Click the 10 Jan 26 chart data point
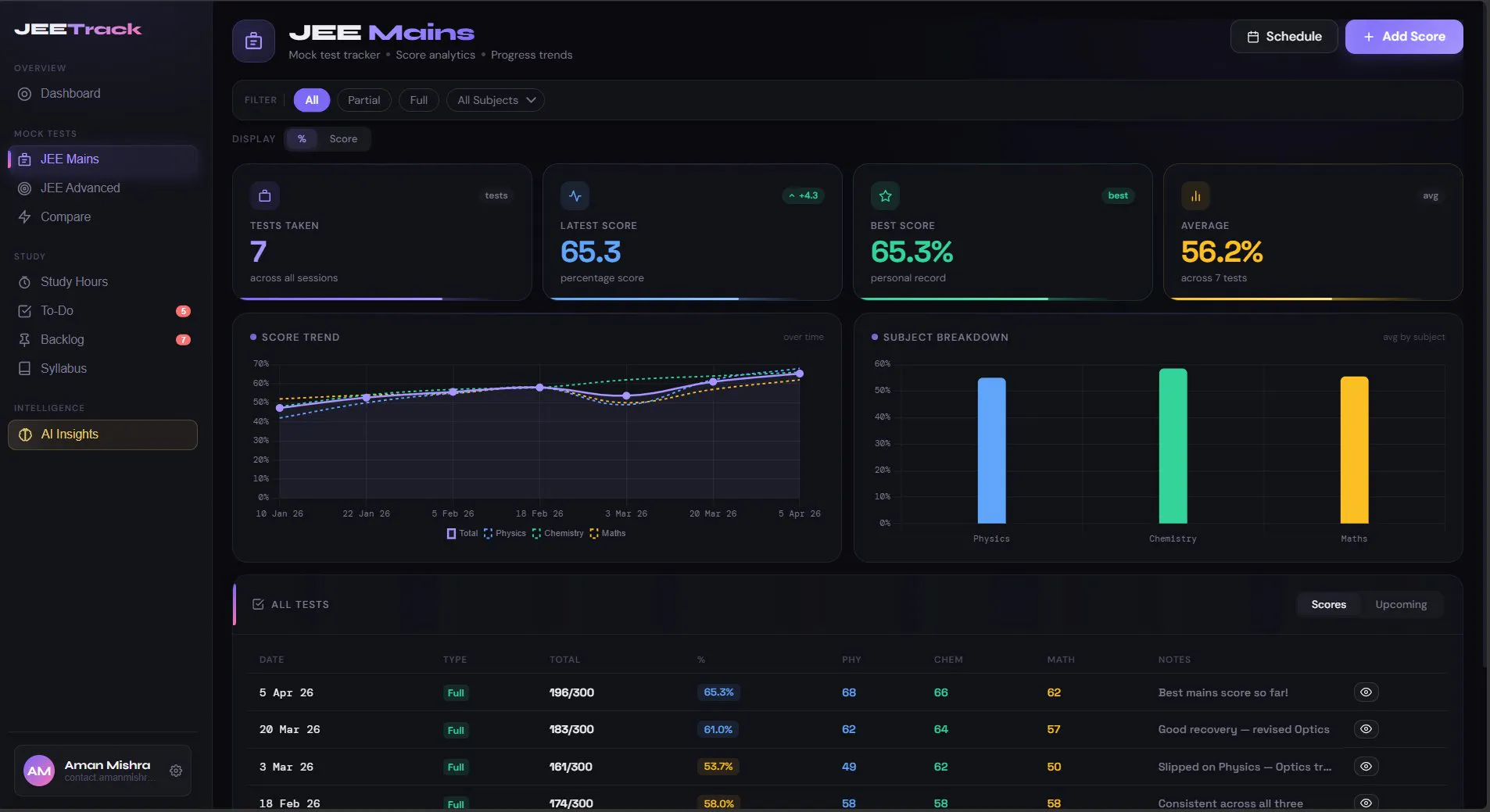Viewport: 1490px width, 812px height. 280,408
